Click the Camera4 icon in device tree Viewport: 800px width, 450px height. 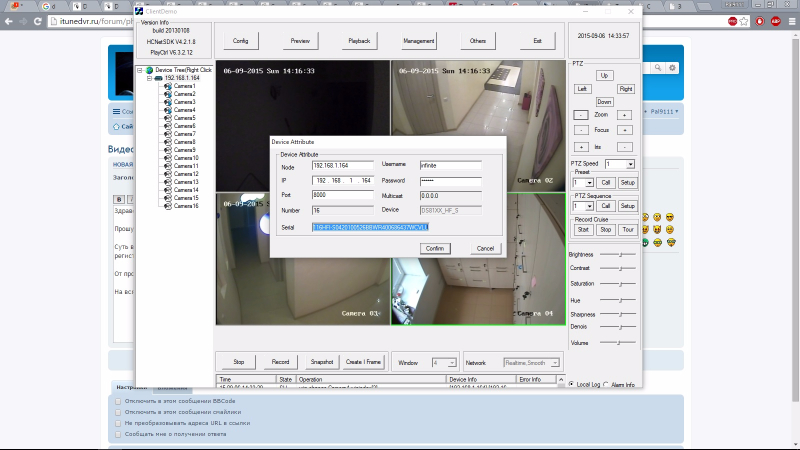click(x=168, y=110)
